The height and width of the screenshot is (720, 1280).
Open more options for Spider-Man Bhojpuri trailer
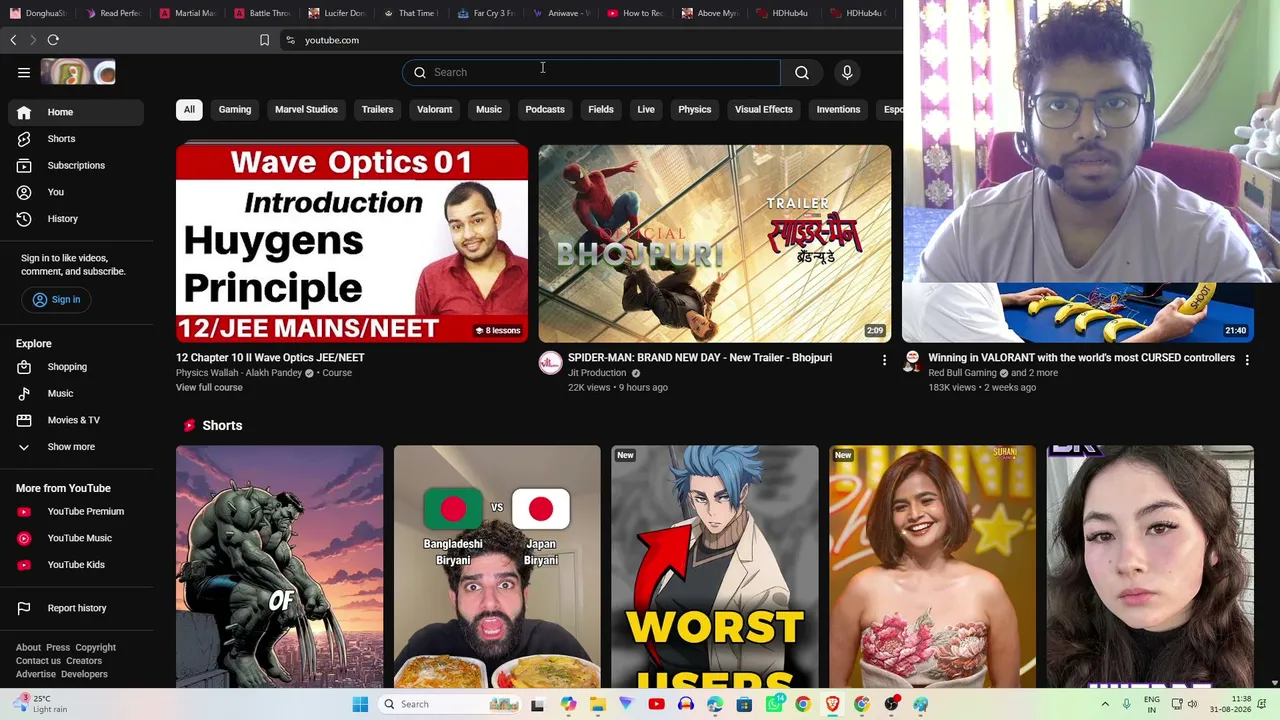pyautogui.click(x=884, y=359)
